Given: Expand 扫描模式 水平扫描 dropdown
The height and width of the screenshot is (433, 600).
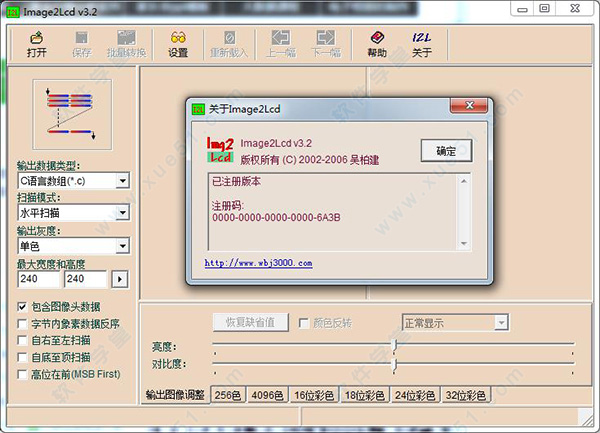Looking at the screenshot, I should (x=122, y=213).
